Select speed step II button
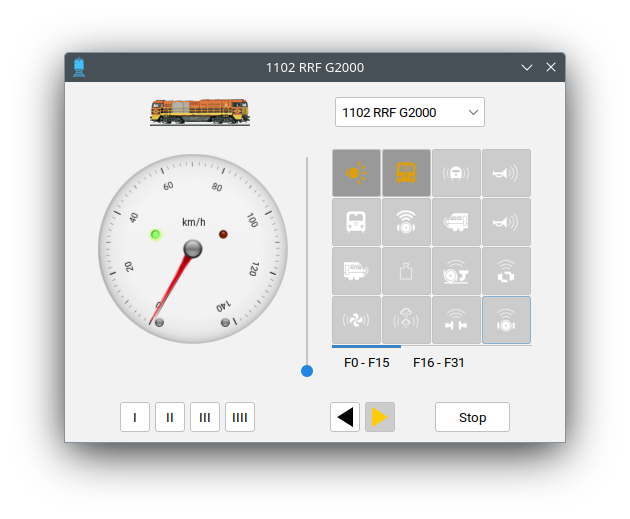Screen dimensions: 630x519 (x=170, y=417)
